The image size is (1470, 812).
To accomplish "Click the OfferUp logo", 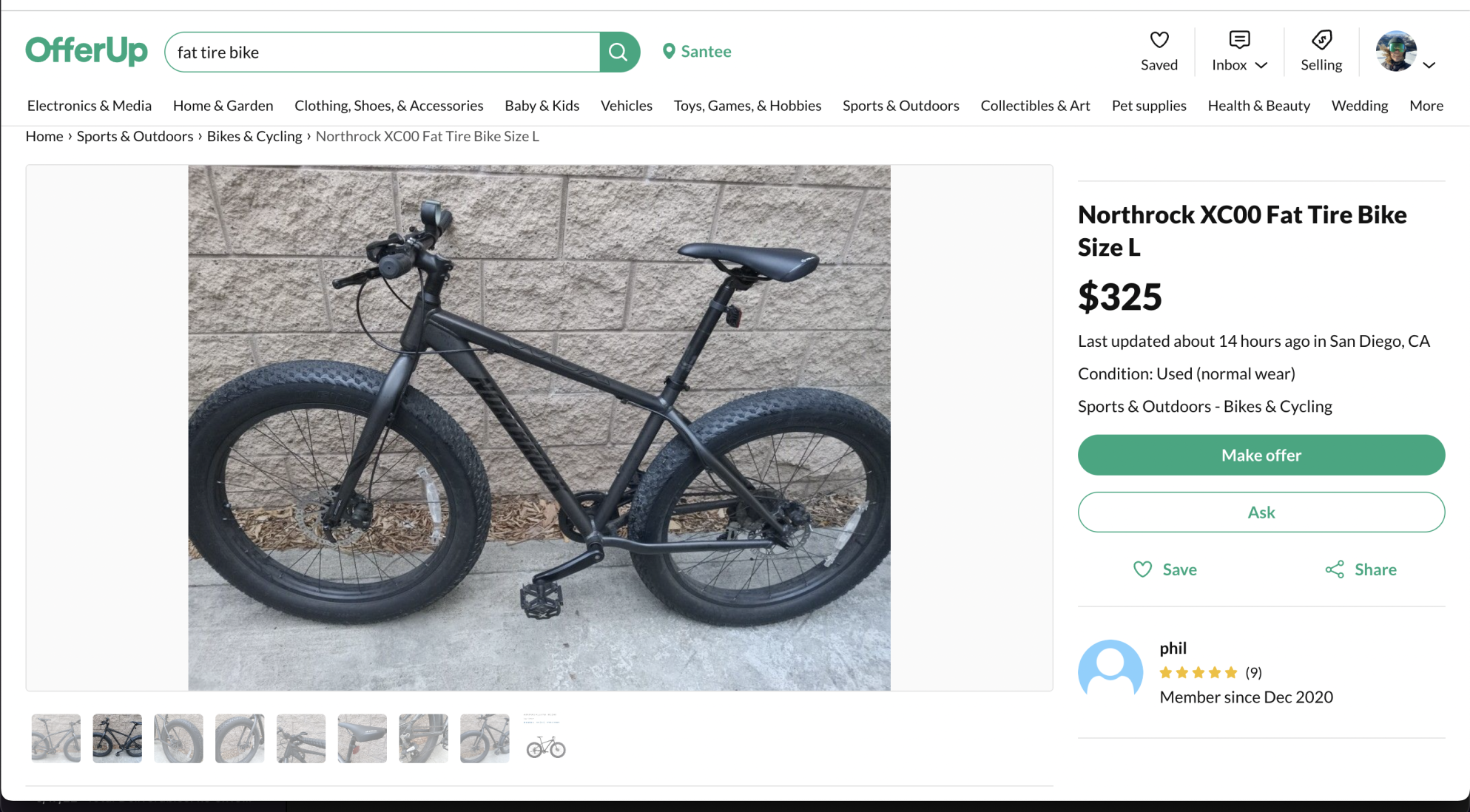I will click(87, 51).
